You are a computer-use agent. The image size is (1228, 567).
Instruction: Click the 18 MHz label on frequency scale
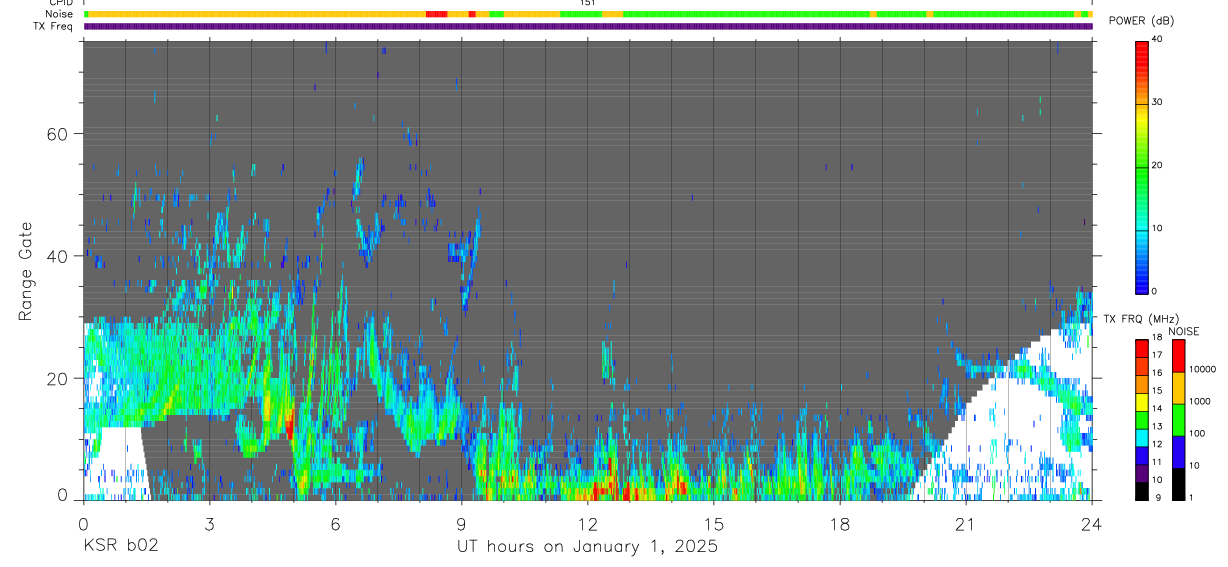click(x=1158, y=338)
